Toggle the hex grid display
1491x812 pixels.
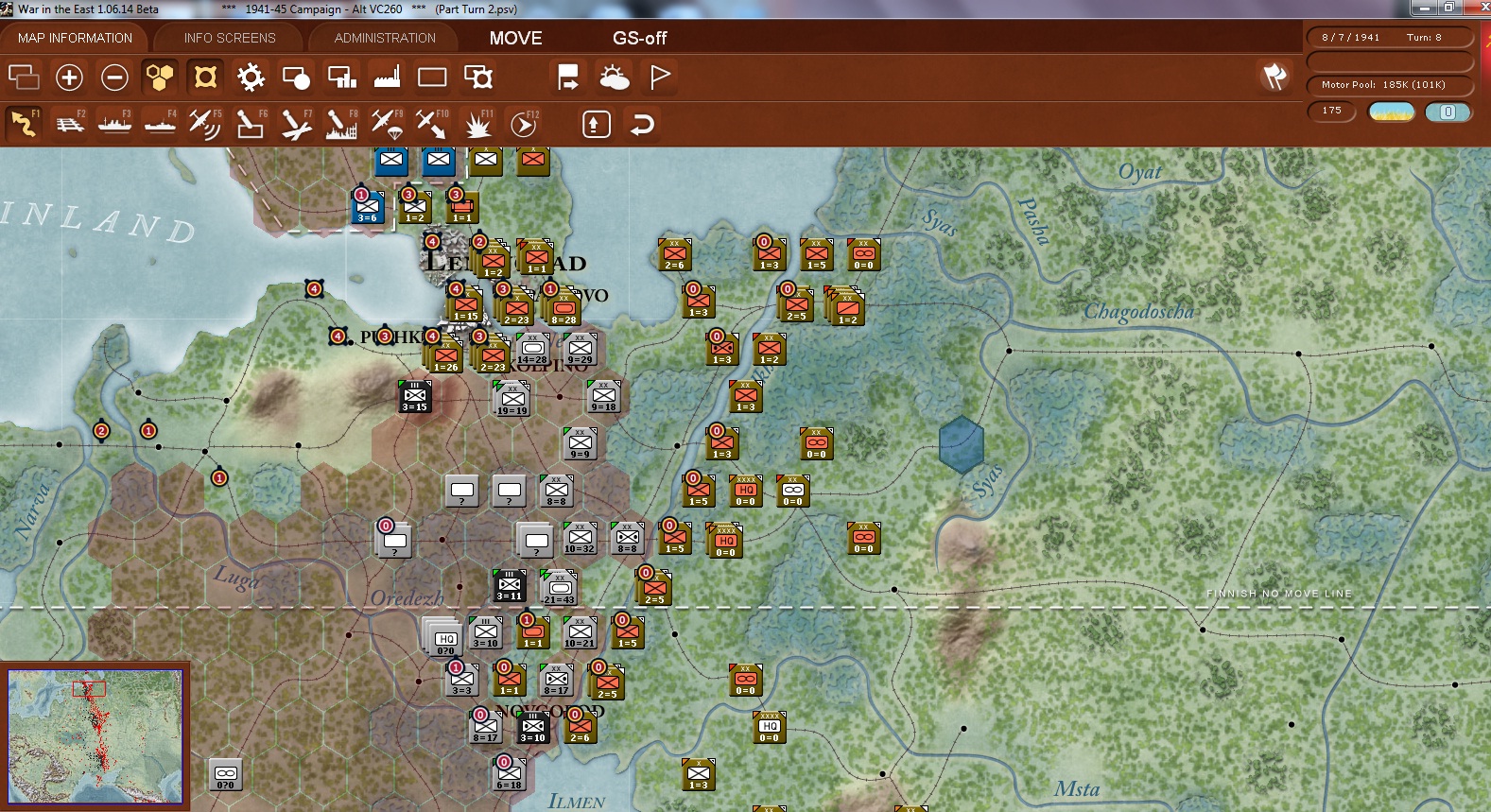[x=160, y=77]
